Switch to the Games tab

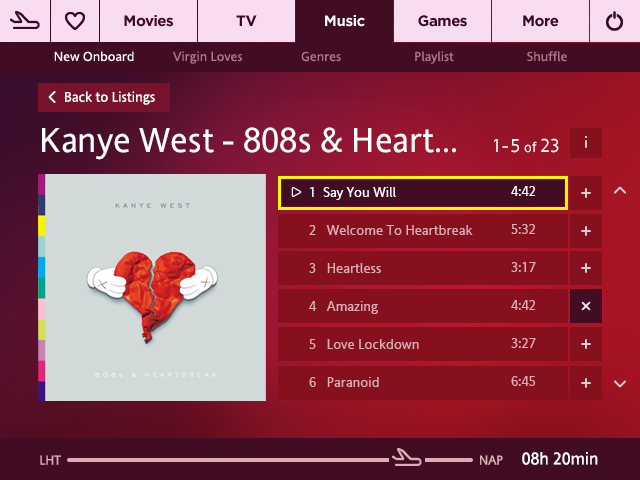(442, 21)
